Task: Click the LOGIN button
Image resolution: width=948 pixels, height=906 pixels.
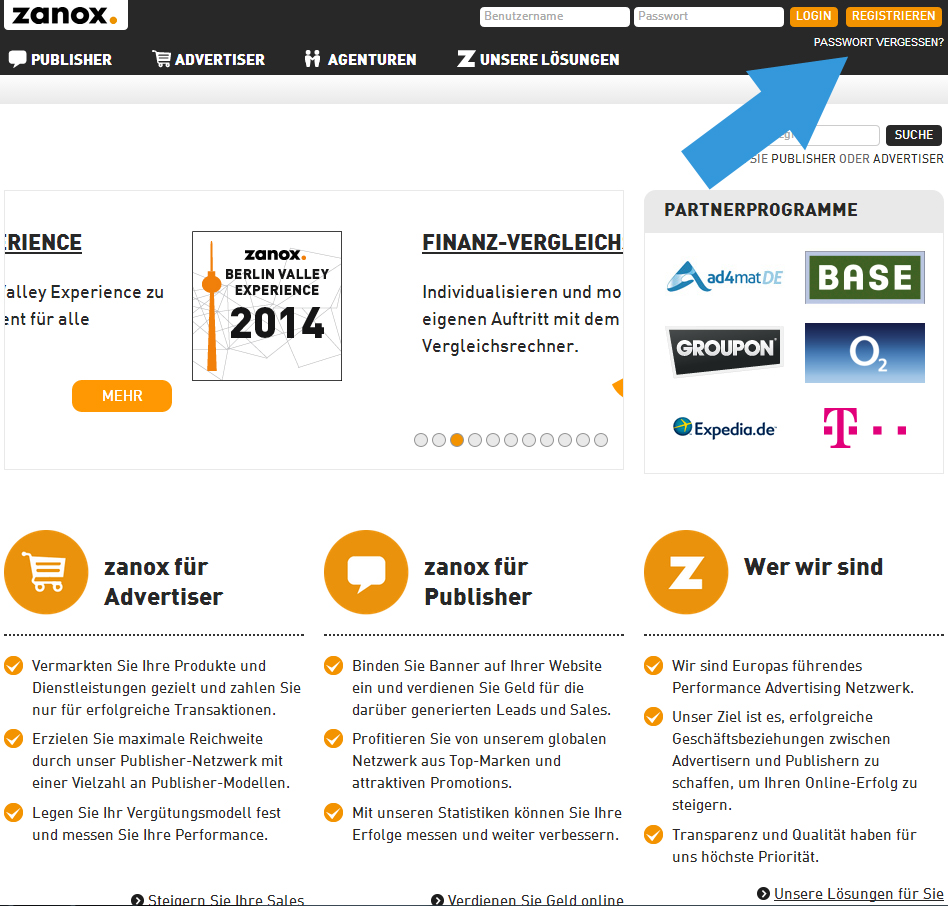Action: [x=813, y=16]
